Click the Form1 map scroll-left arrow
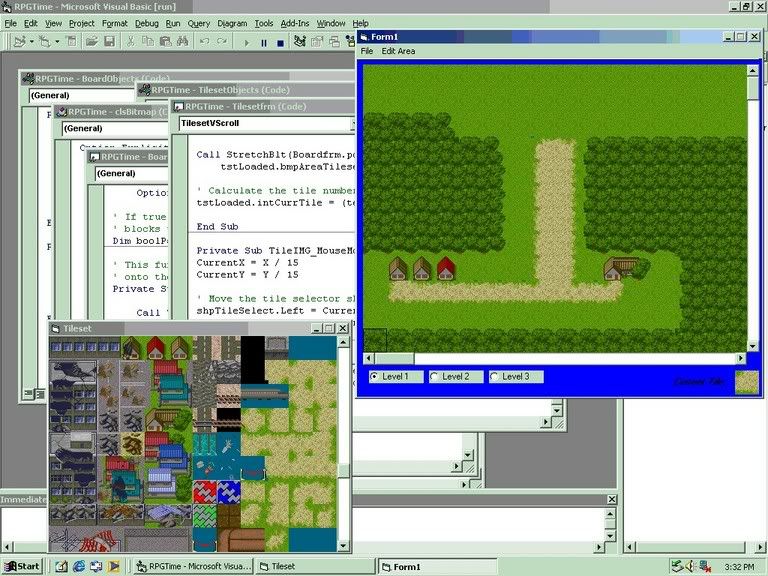The width and height of the screenshot is (768, 576). point(369,359)
